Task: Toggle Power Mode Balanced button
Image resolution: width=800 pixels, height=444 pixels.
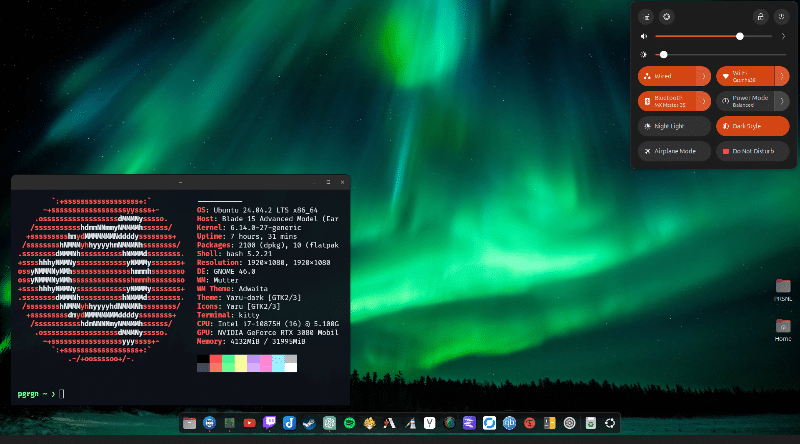Action: [x=745, y=101]
